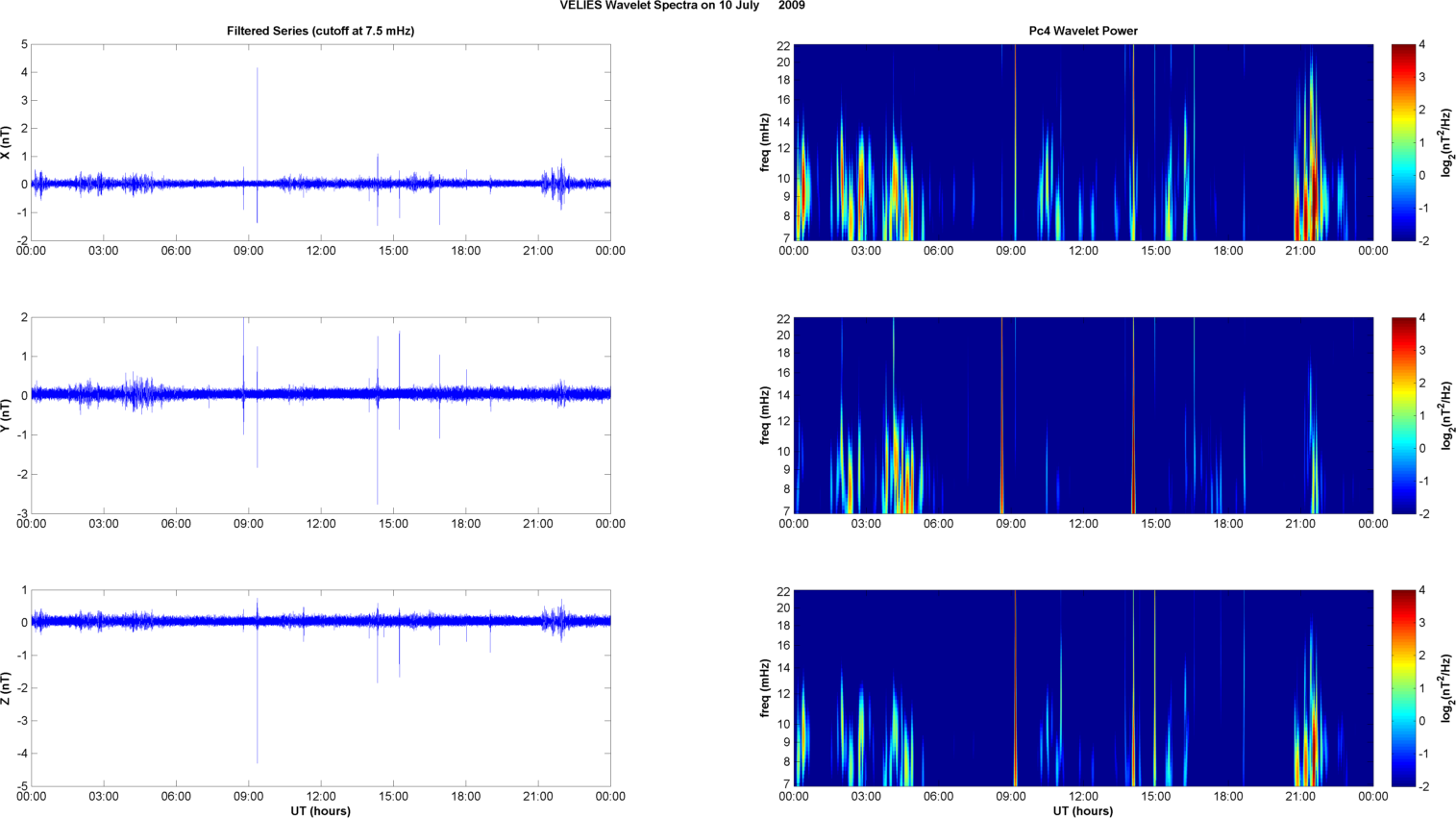Click "freq (mHz)" label of the top wavelet plot

tap(765, 142)
